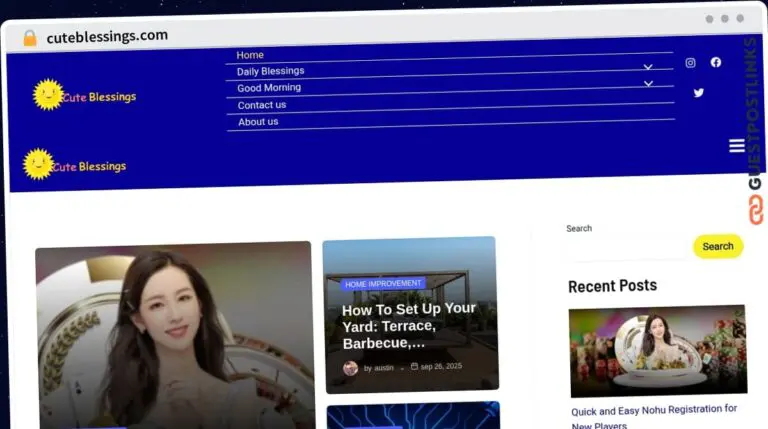Go to the Home menu item
The height and width of the screenshot is (429, 768).
coord(250,55)
